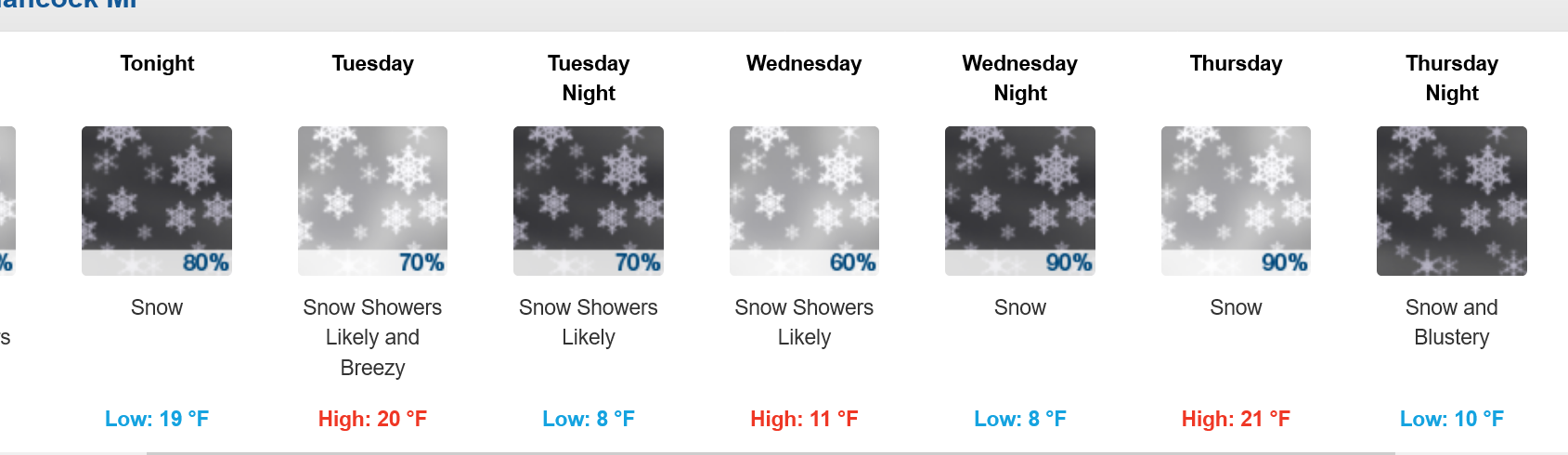Select the Tonight period label
1568x455 pixels.
point(157,63)
